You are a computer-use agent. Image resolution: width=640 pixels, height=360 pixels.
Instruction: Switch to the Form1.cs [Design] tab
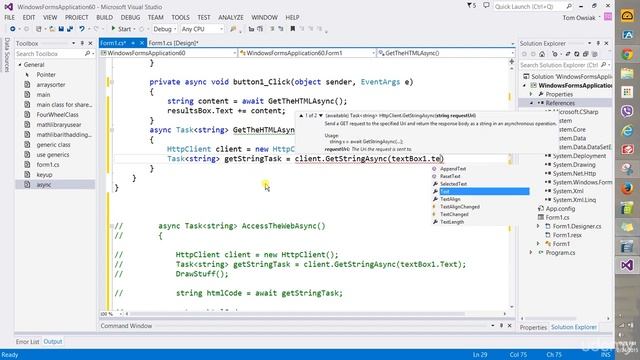click(x=173, y=43)
